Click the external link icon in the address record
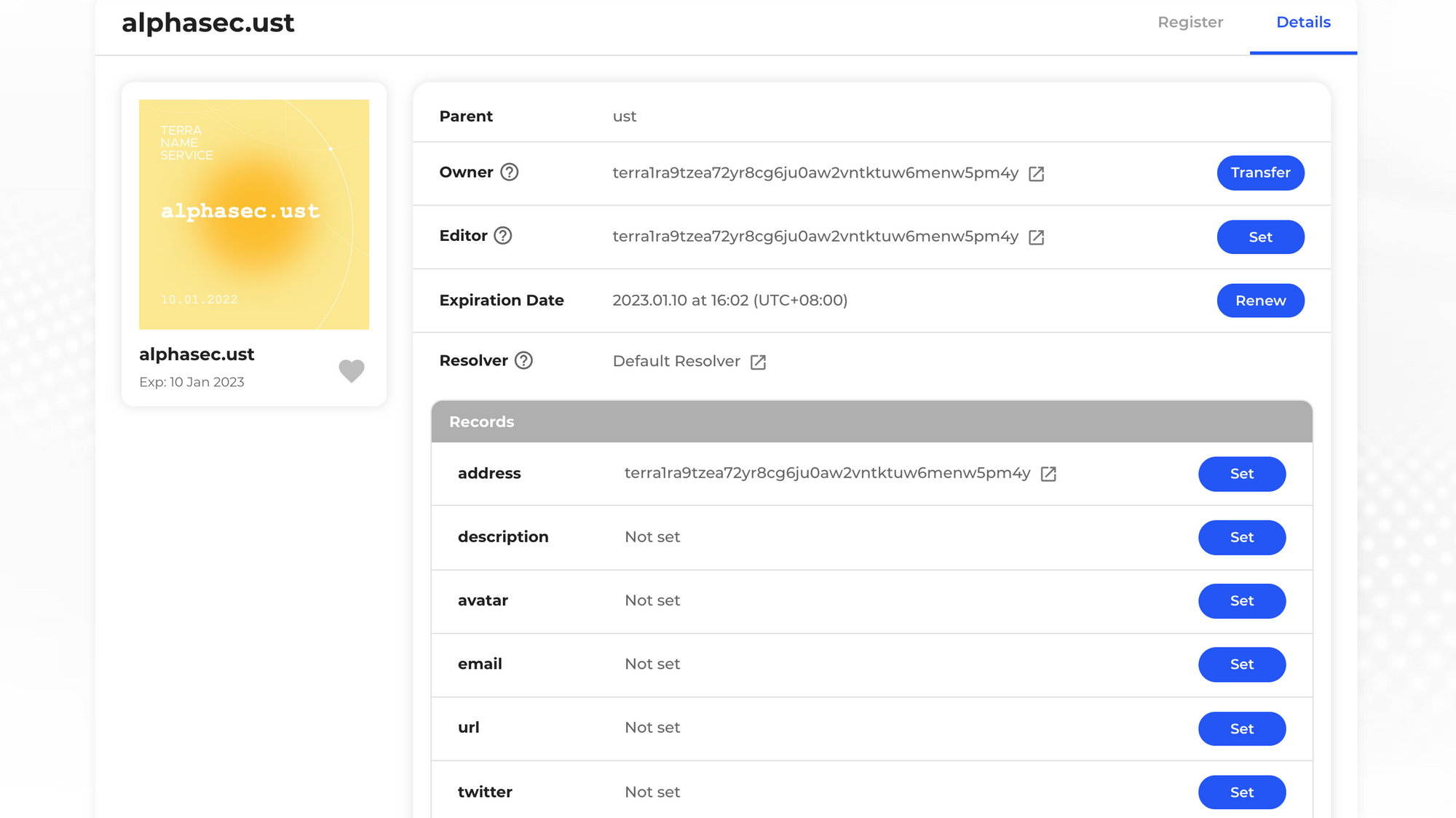 (1048, 474)
